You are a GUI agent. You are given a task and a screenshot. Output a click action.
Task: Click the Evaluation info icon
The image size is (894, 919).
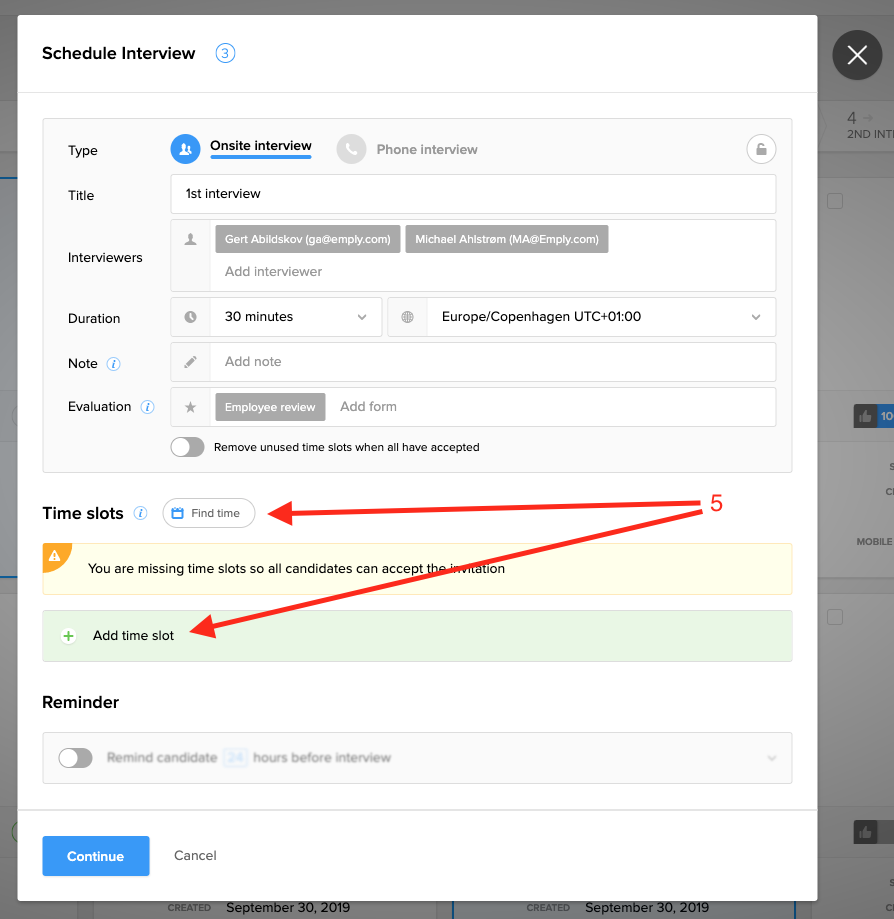pos(148,407)
